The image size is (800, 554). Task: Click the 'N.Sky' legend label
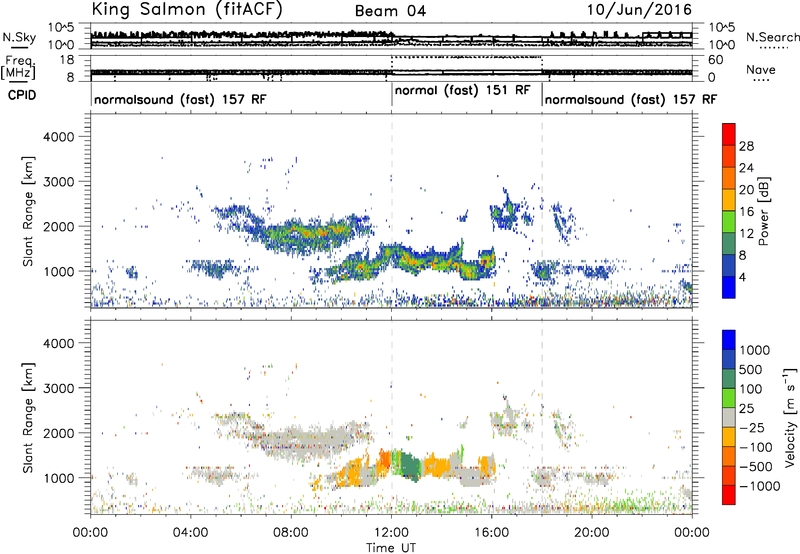pyautogui.click(x=19, y=37)
